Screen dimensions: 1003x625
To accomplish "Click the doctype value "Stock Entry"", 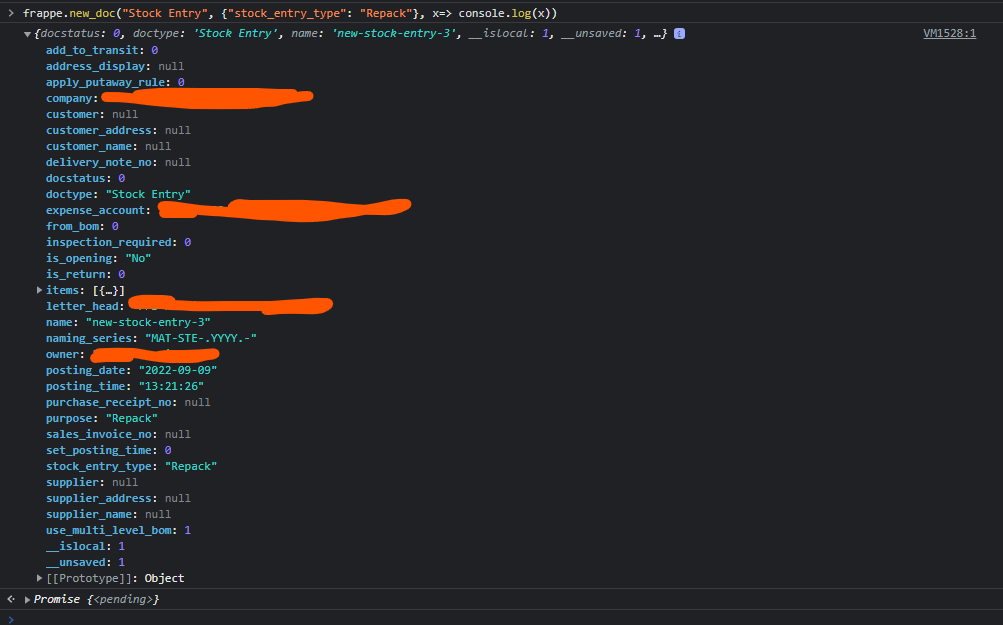I will [148, 193].
